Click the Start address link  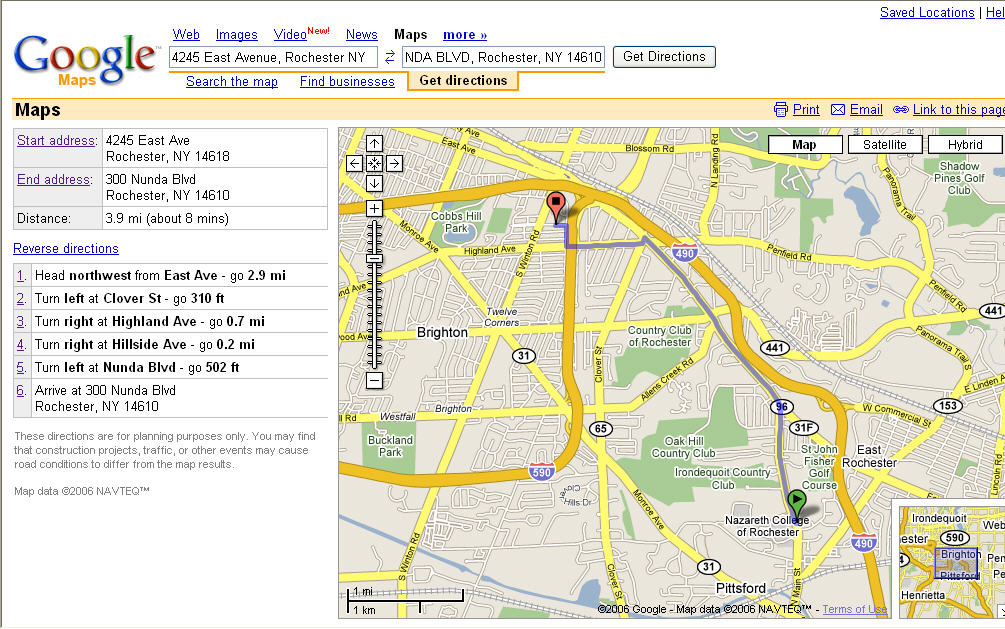point(57,140)
